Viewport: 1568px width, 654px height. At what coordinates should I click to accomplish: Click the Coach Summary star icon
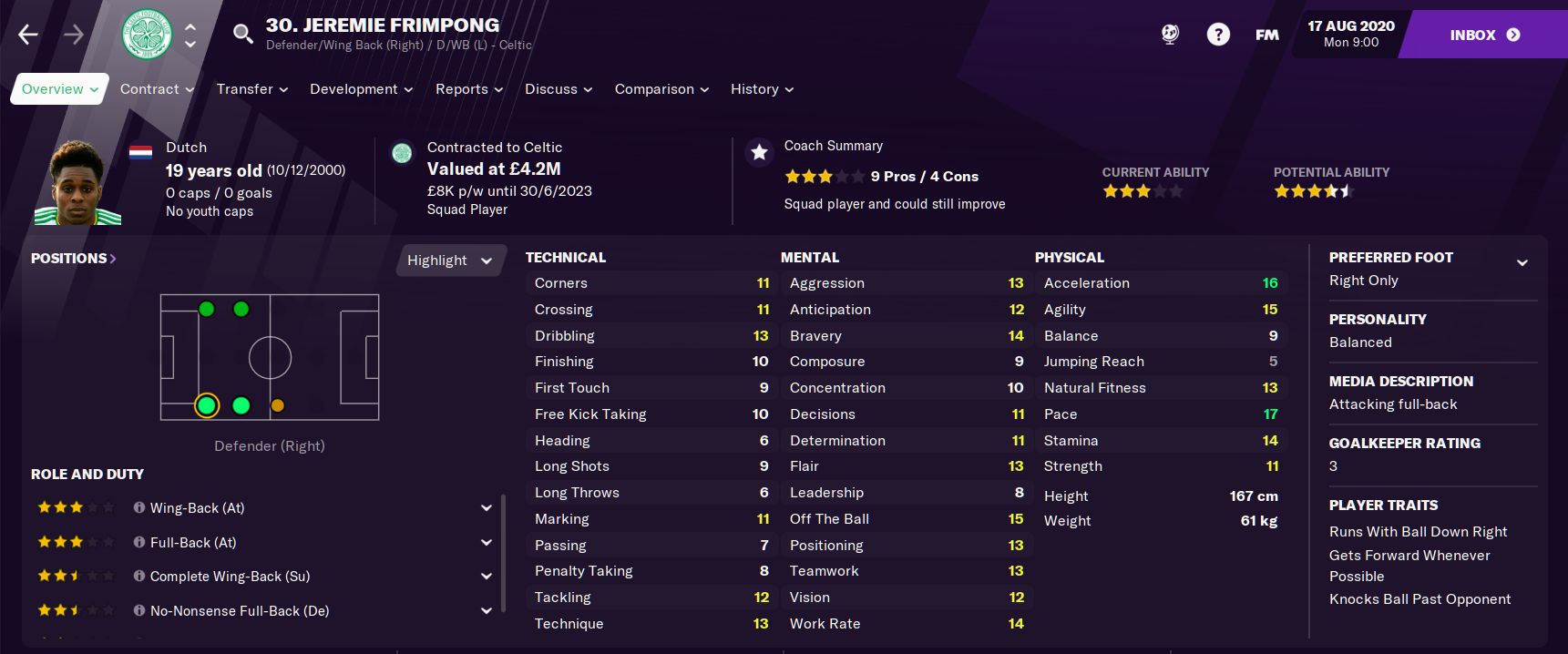[x=759, y=152]
